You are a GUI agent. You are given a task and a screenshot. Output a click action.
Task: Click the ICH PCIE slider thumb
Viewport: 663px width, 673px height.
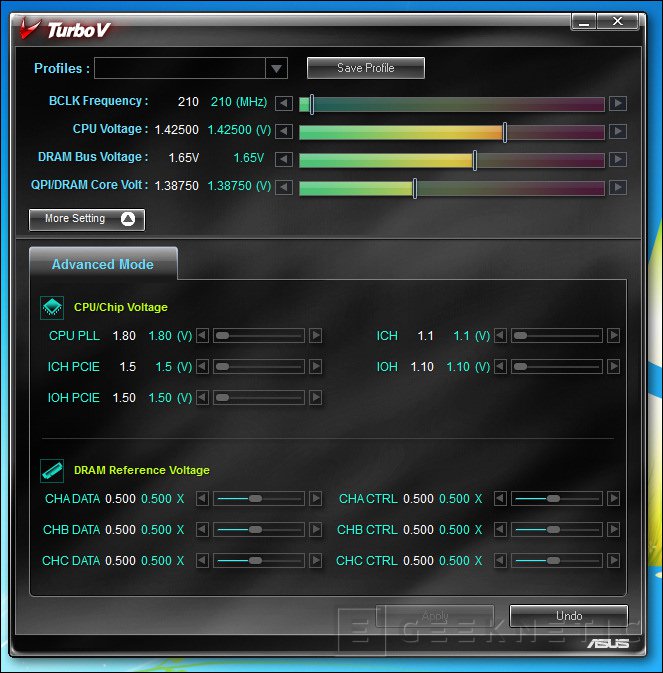click(x=222, y=367)
